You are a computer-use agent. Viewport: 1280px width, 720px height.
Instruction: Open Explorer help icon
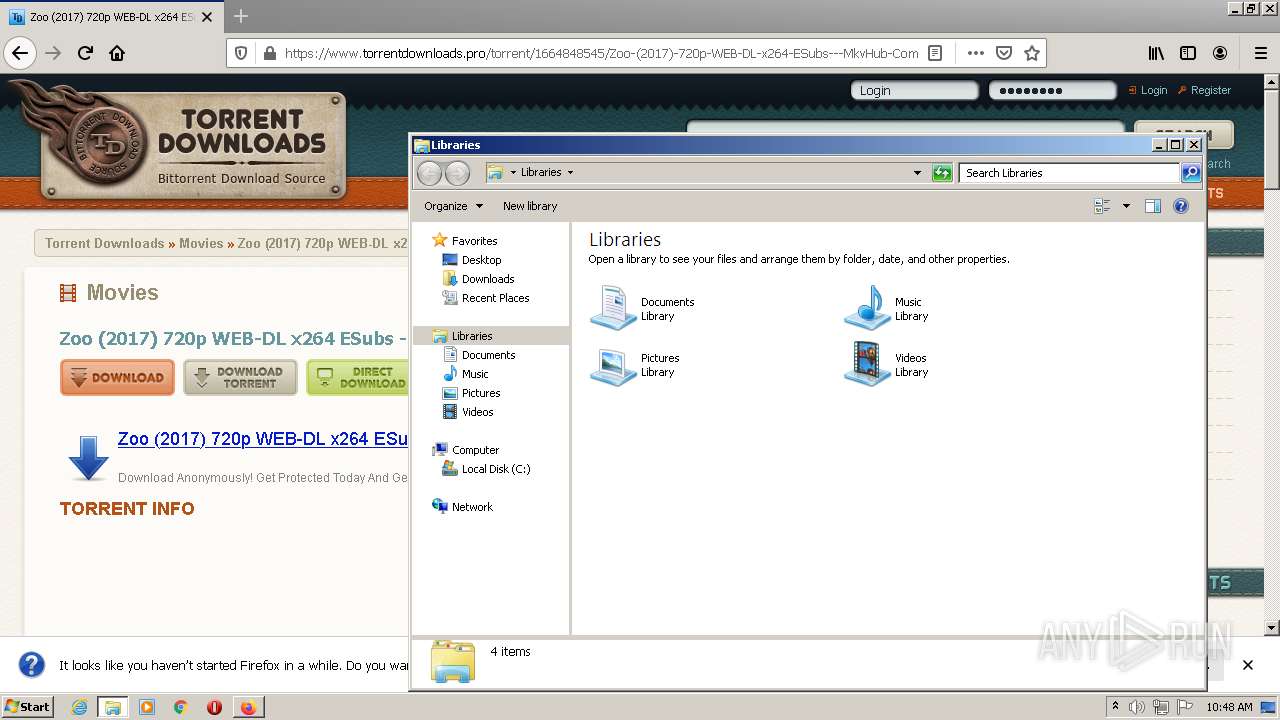1181,206
